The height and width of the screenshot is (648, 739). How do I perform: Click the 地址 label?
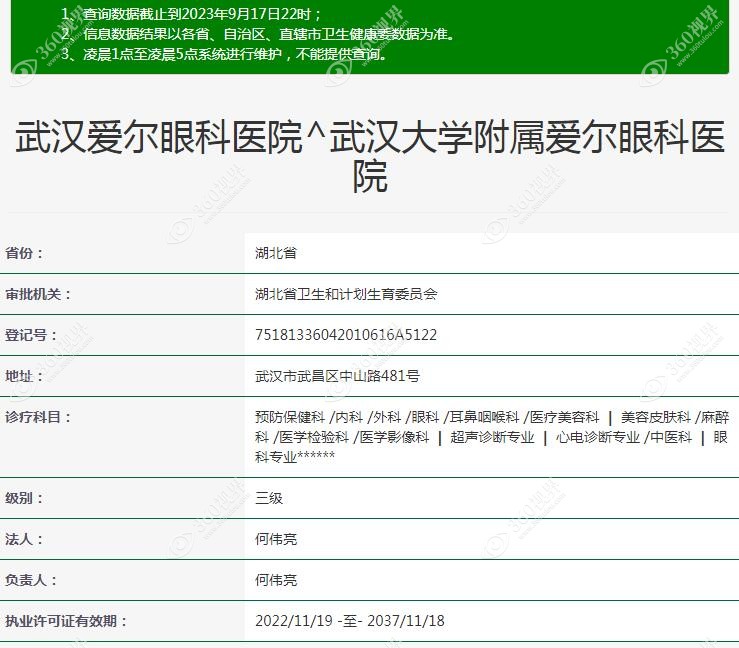point(24,376)
